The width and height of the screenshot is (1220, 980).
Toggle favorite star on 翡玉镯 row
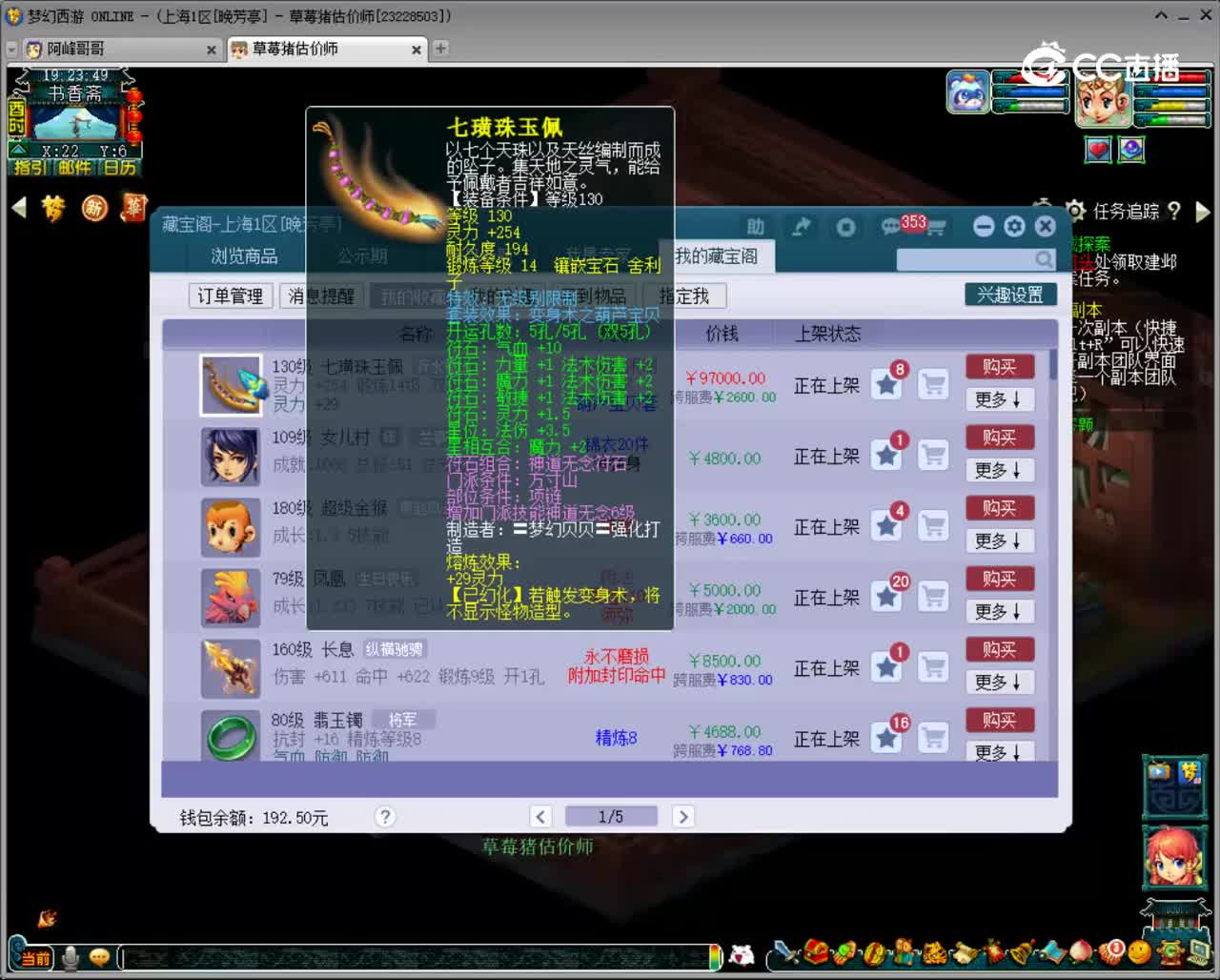coord(886,738)
